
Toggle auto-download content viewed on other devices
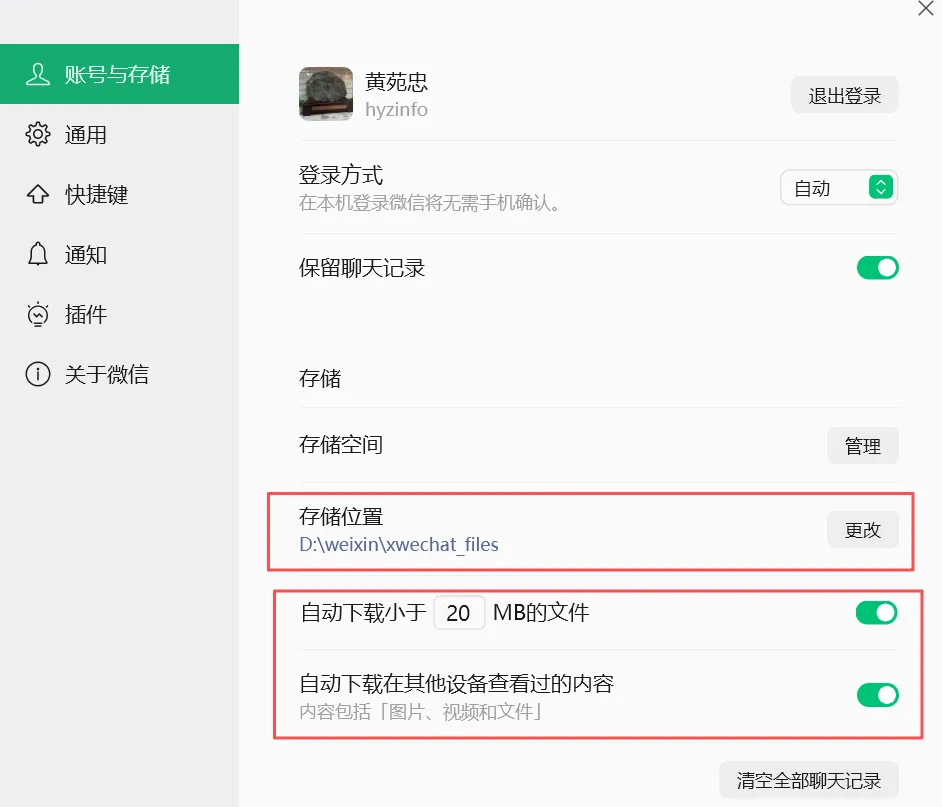[x=877, y=695]
